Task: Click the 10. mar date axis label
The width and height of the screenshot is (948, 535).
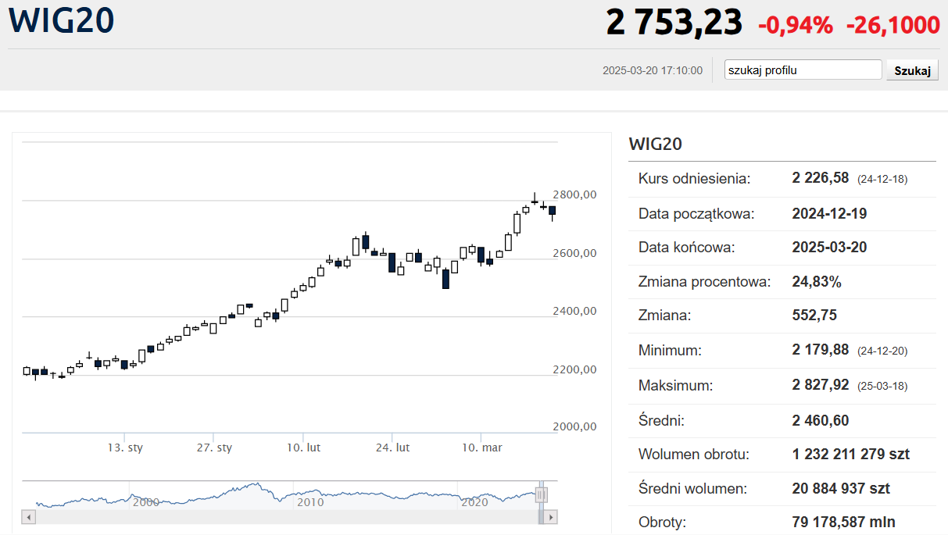Action: [x=482, y=448]
